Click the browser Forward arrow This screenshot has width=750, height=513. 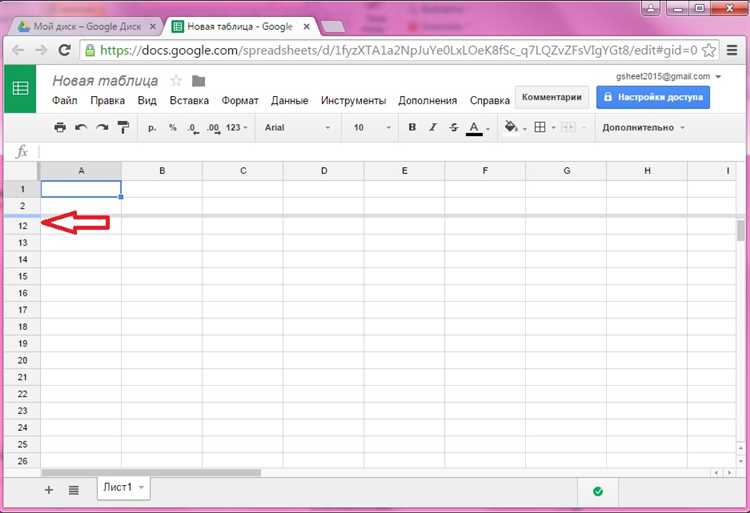pos(41,50)
